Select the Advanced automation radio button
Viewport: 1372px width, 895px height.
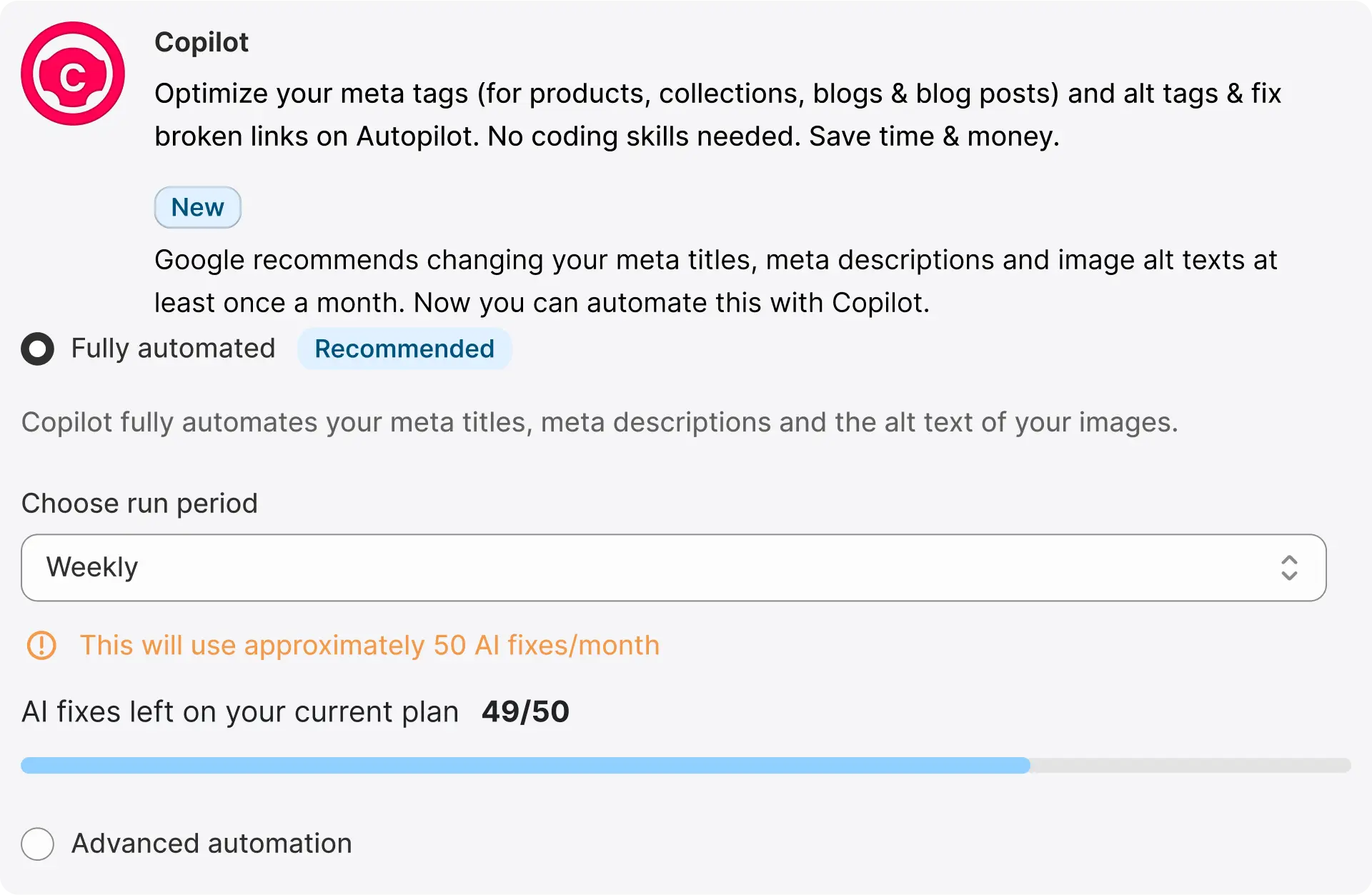[38, 844]
